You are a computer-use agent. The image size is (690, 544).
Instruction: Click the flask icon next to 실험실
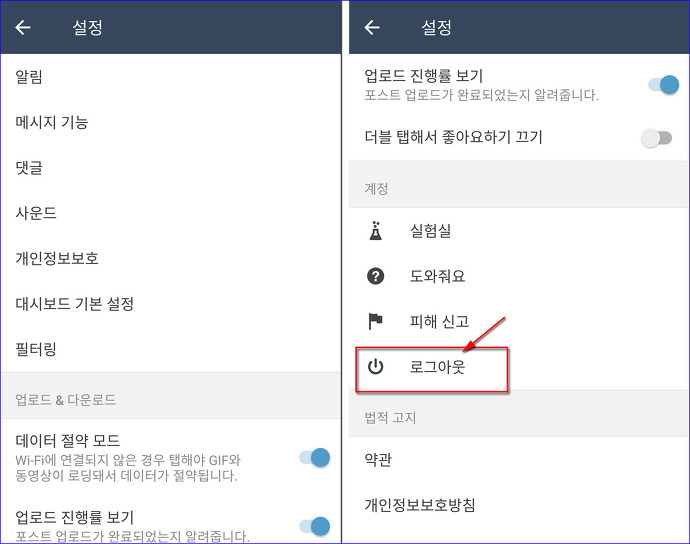click(x=375, y=231)
